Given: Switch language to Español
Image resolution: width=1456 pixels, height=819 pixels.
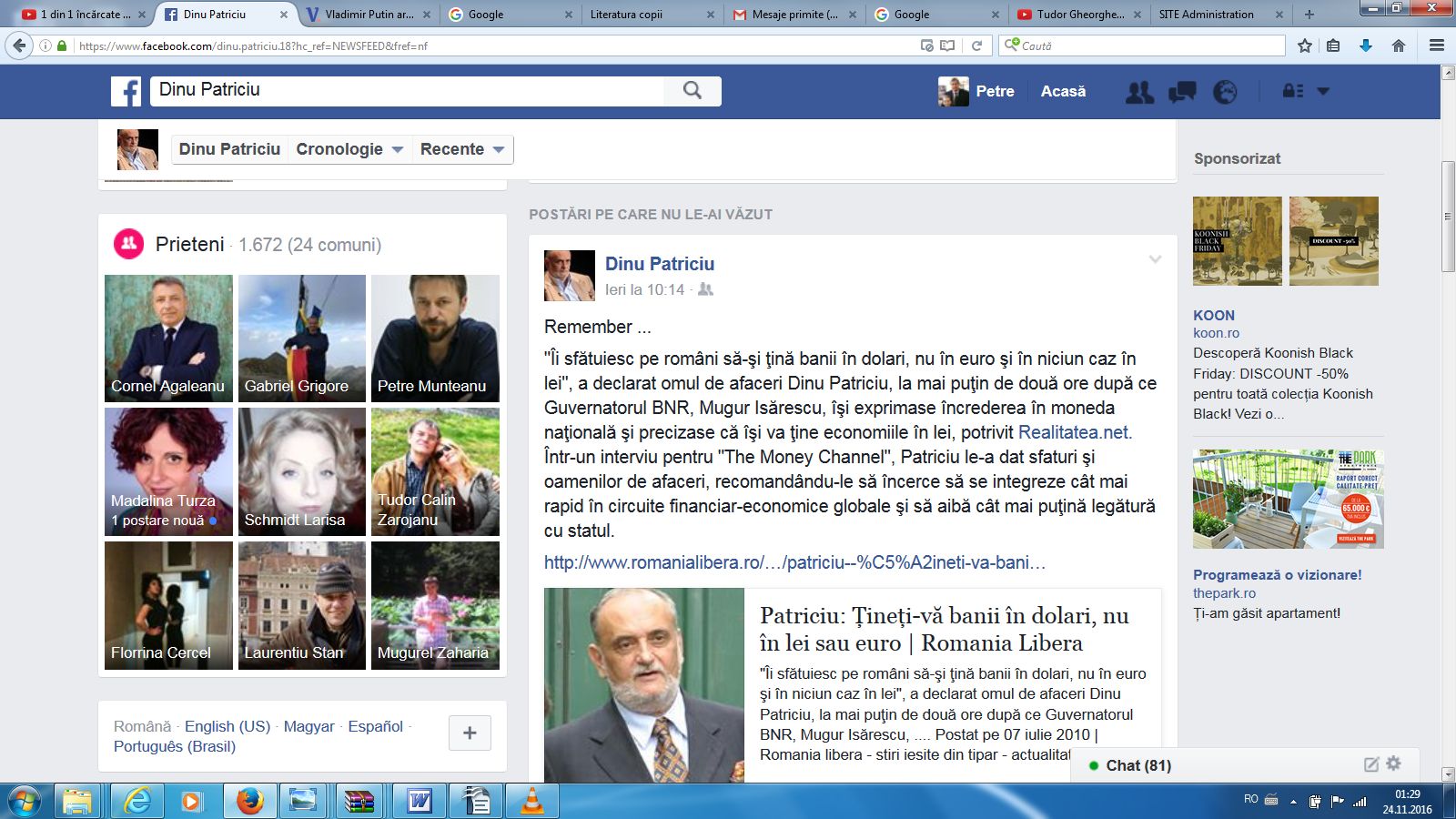Looking at the screenshot, I should [375, 726].
